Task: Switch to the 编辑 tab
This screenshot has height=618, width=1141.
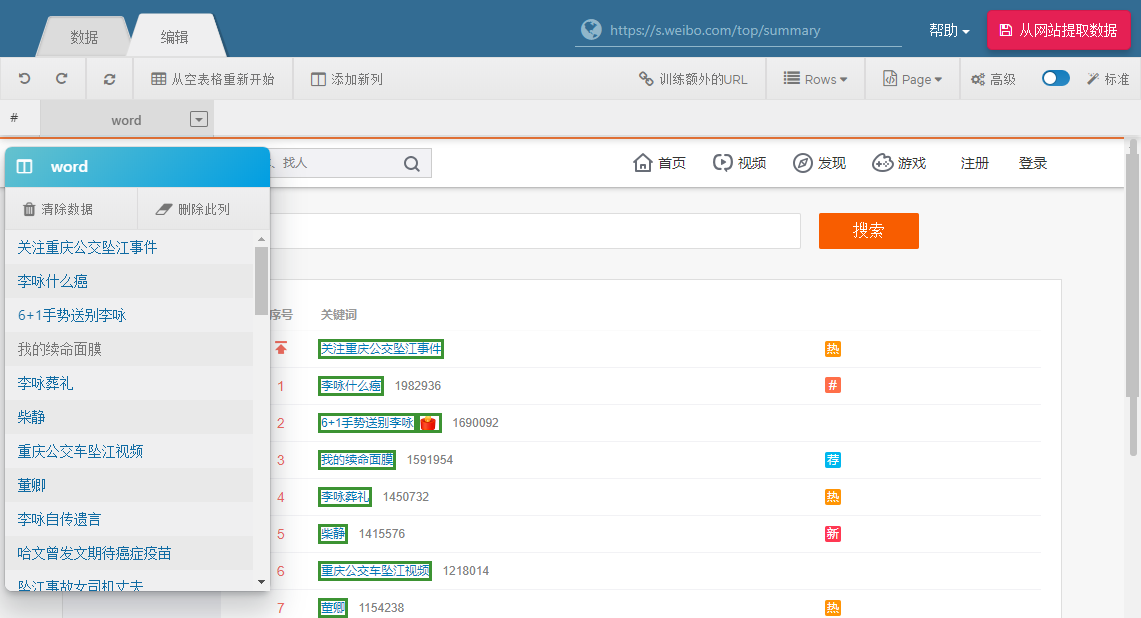Action: point(174,37)
